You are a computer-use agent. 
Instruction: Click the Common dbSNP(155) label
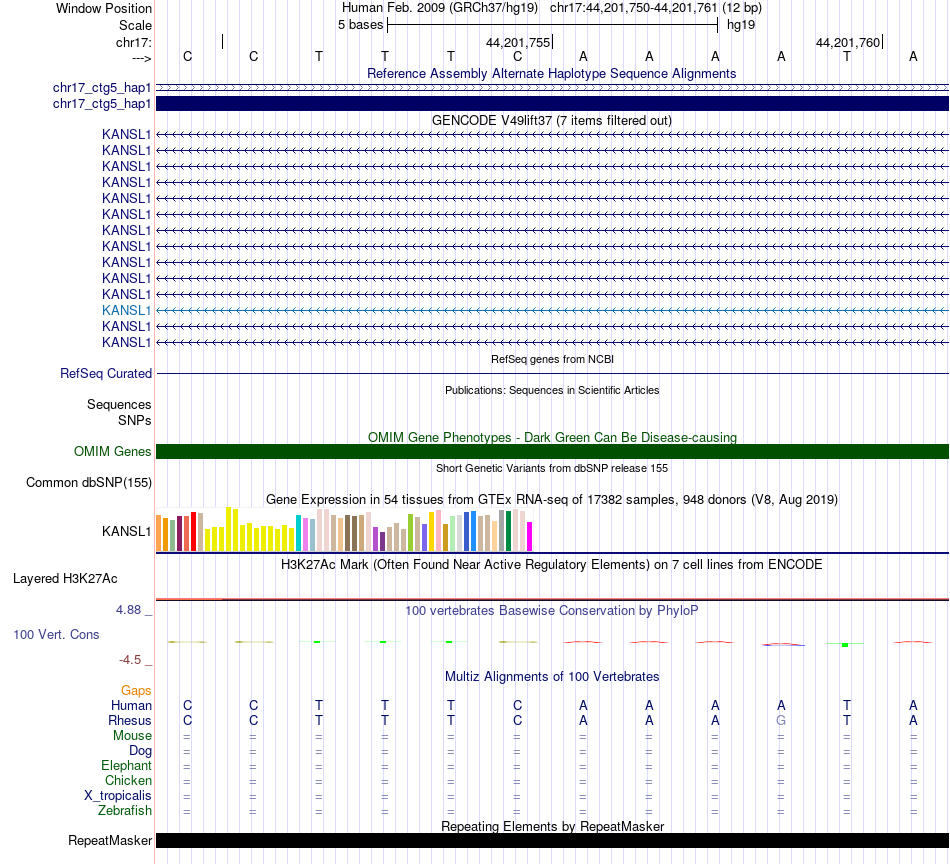(88, 482)
